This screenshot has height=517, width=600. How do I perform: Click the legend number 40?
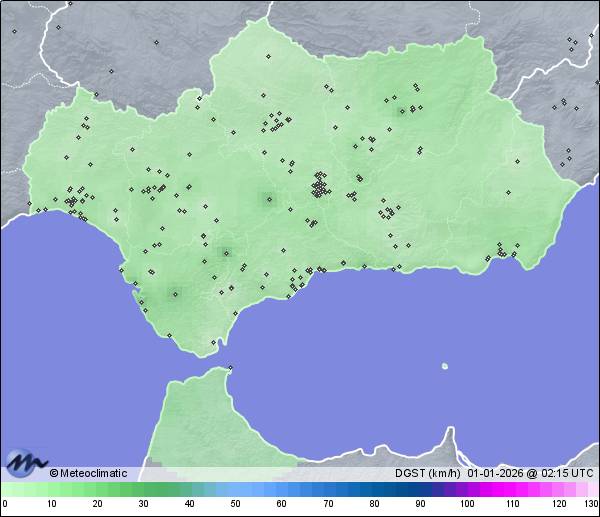point(189,504)
